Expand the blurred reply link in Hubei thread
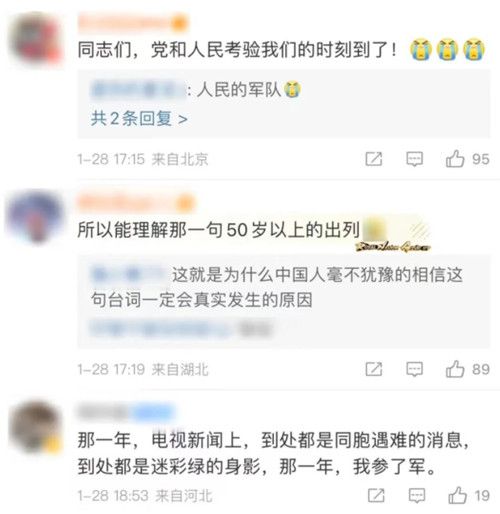 click(182, 328)
